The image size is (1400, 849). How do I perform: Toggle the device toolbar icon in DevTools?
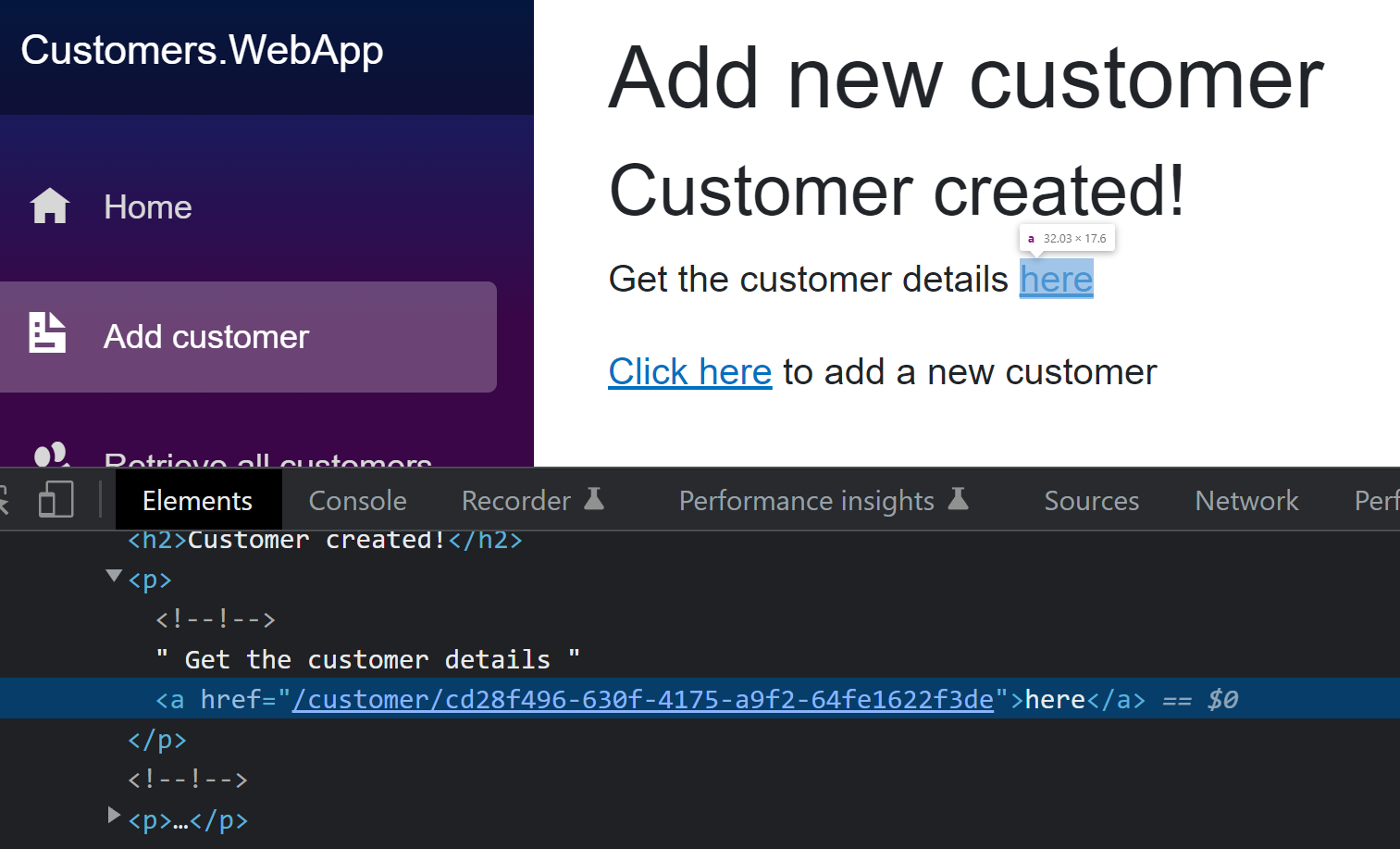pyautogui.click(x=56, y=500)
